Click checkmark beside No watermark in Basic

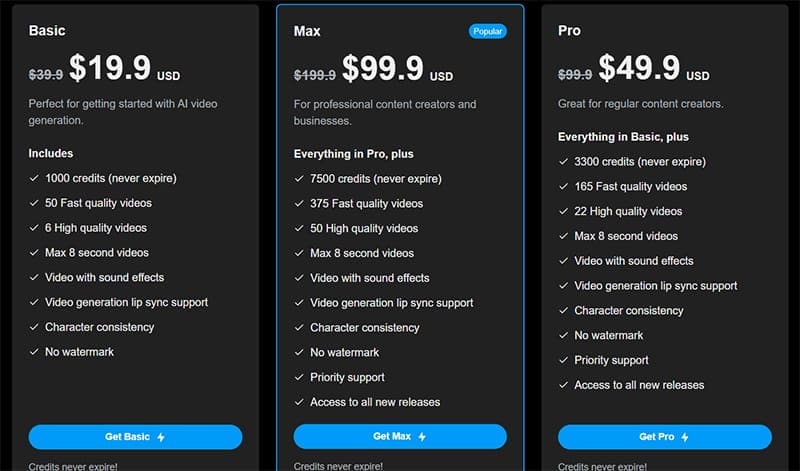point(33,352)
